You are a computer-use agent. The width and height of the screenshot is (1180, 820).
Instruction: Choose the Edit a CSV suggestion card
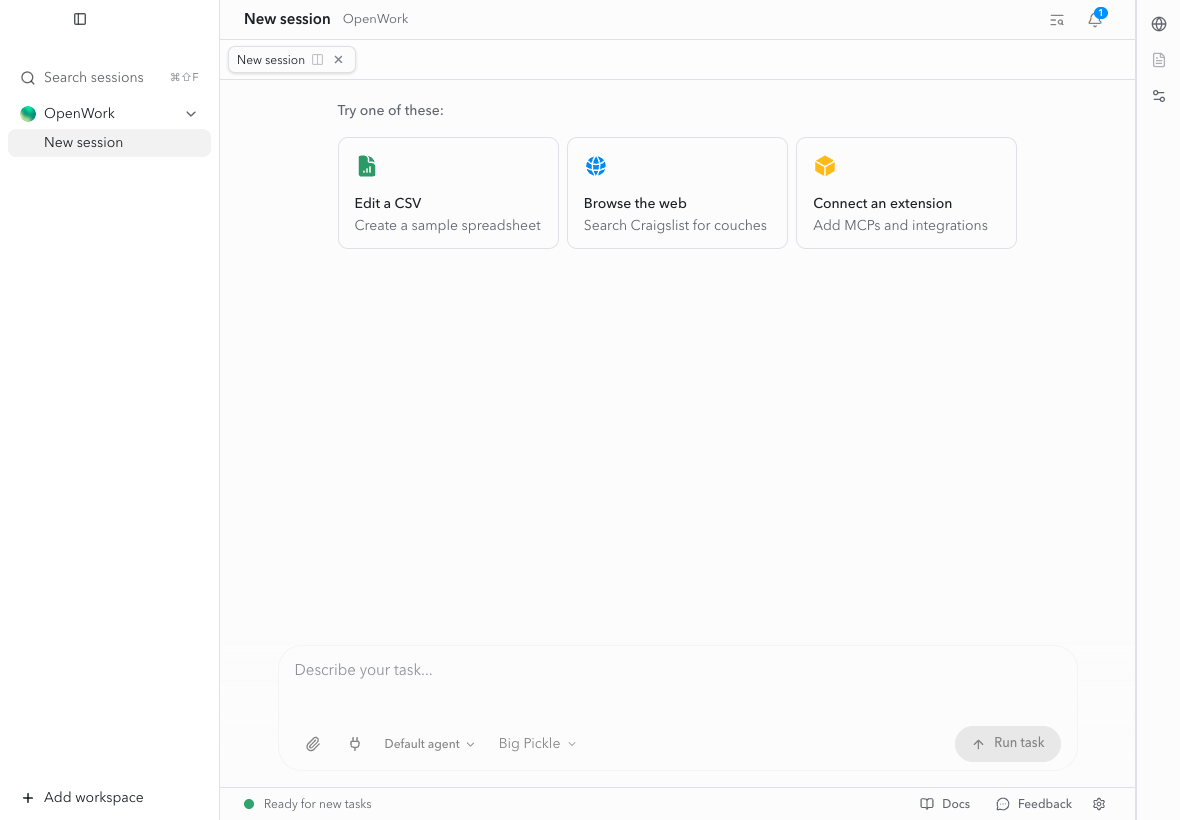(449, 193)
